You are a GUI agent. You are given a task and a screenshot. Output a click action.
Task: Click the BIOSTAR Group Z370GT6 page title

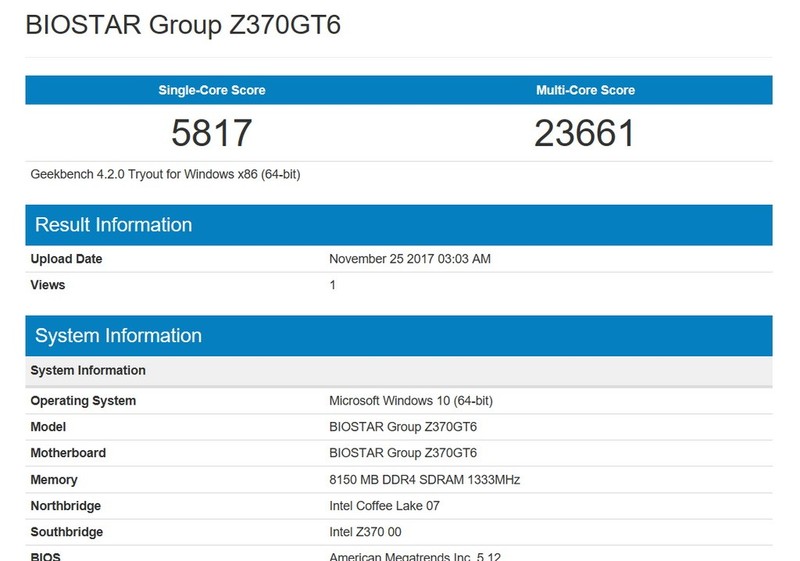tap(183, 26)
